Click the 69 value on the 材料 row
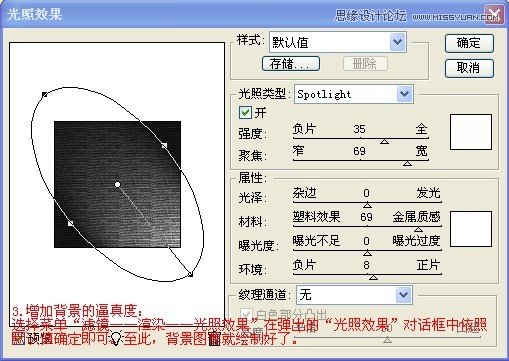Viewport: 509px width, 361px height. 366,217
